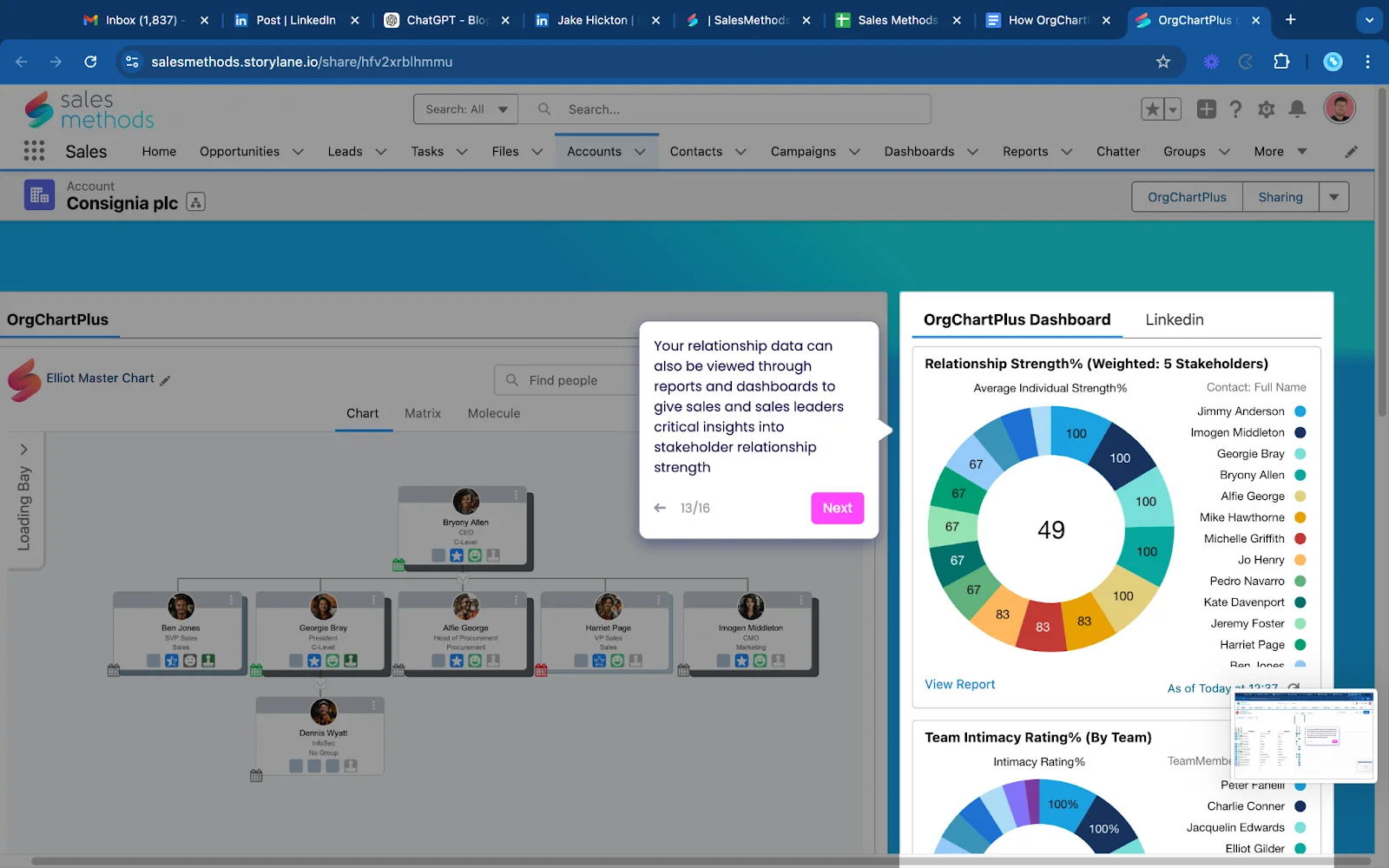Open a new browser tab

(x=1290, y=20)
